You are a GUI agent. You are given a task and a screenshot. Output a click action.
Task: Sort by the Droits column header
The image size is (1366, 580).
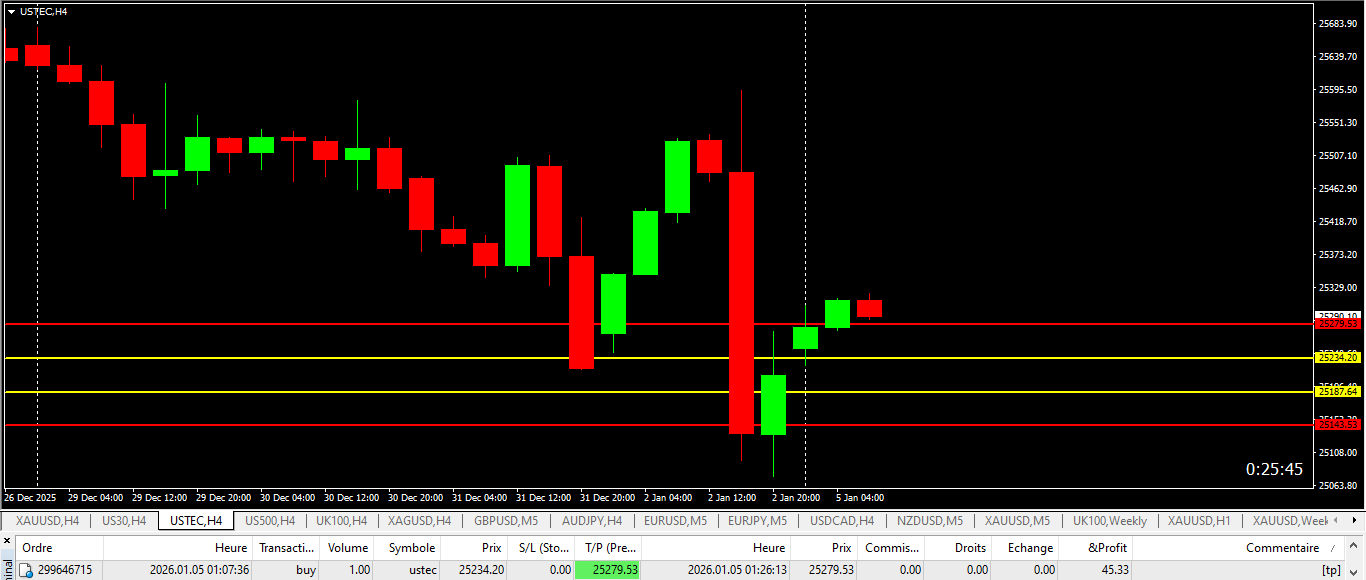point(958,547)
